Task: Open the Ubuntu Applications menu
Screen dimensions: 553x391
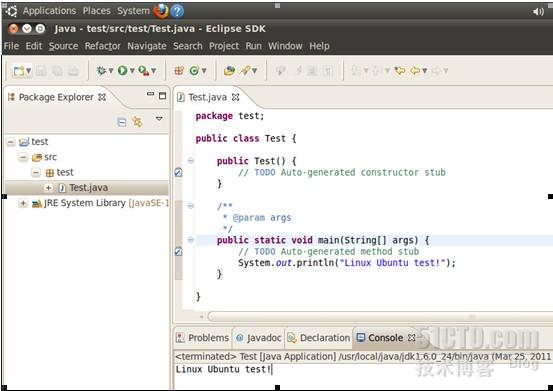Action: (x=49, y=11)
